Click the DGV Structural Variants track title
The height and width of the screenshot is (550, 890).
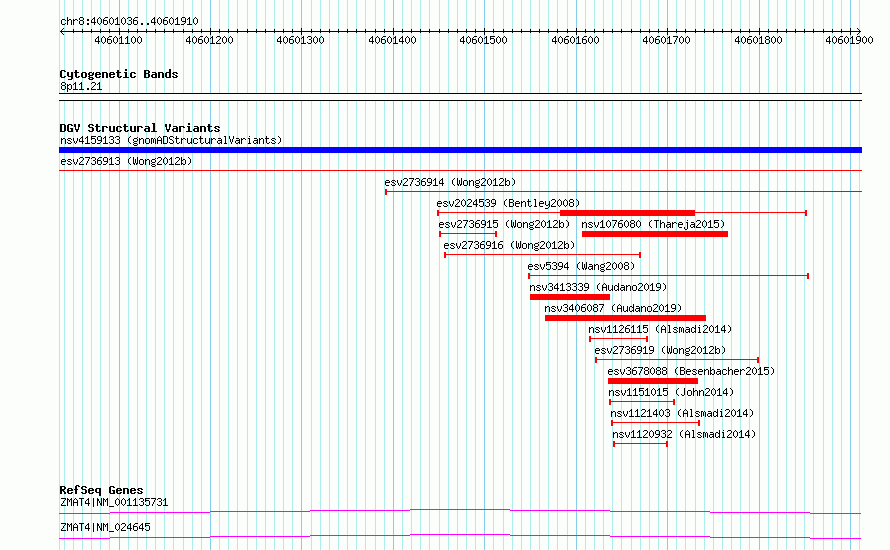pos(140,128)
